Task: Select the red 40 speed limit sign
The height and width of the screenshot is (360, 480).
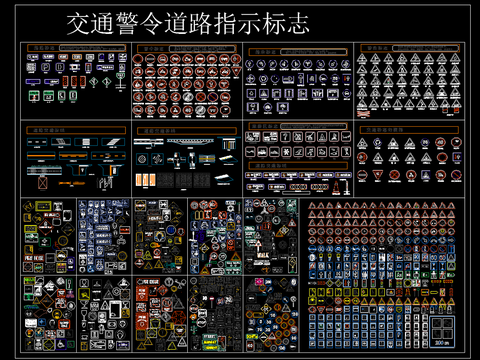Action: (440, 143)
